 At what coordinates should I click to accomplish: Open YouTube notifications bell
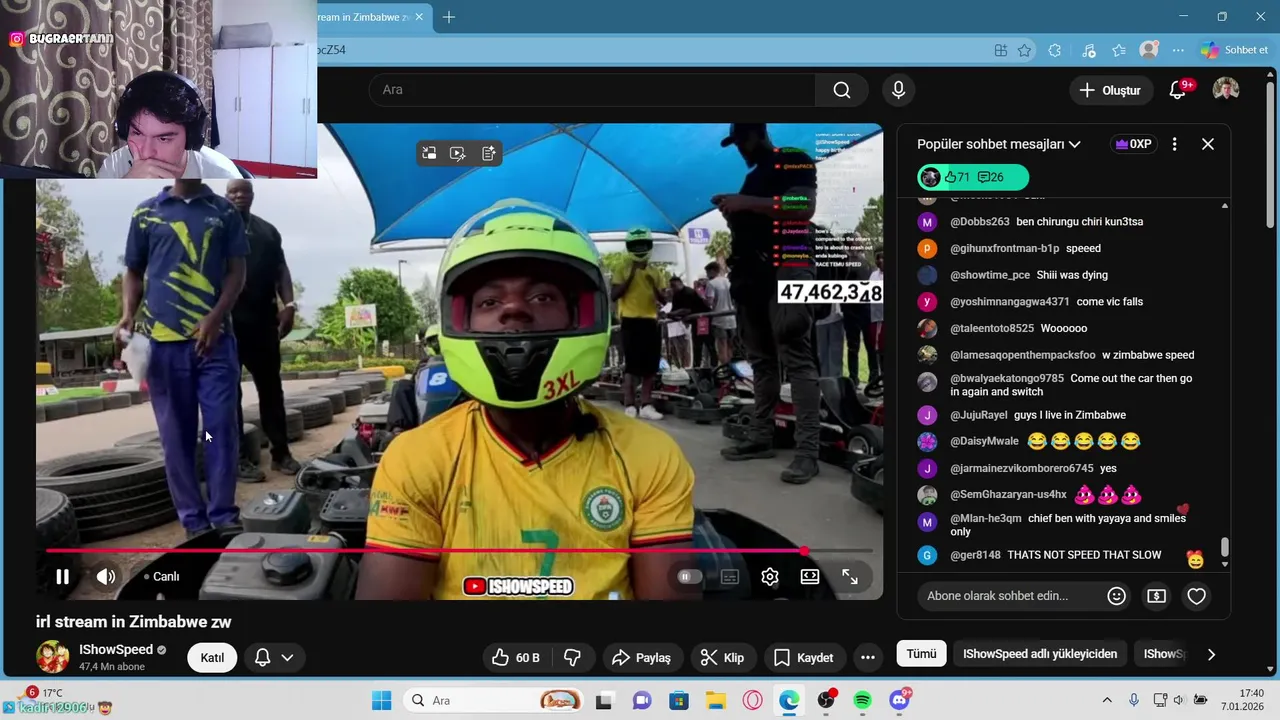pos(1178,90)
